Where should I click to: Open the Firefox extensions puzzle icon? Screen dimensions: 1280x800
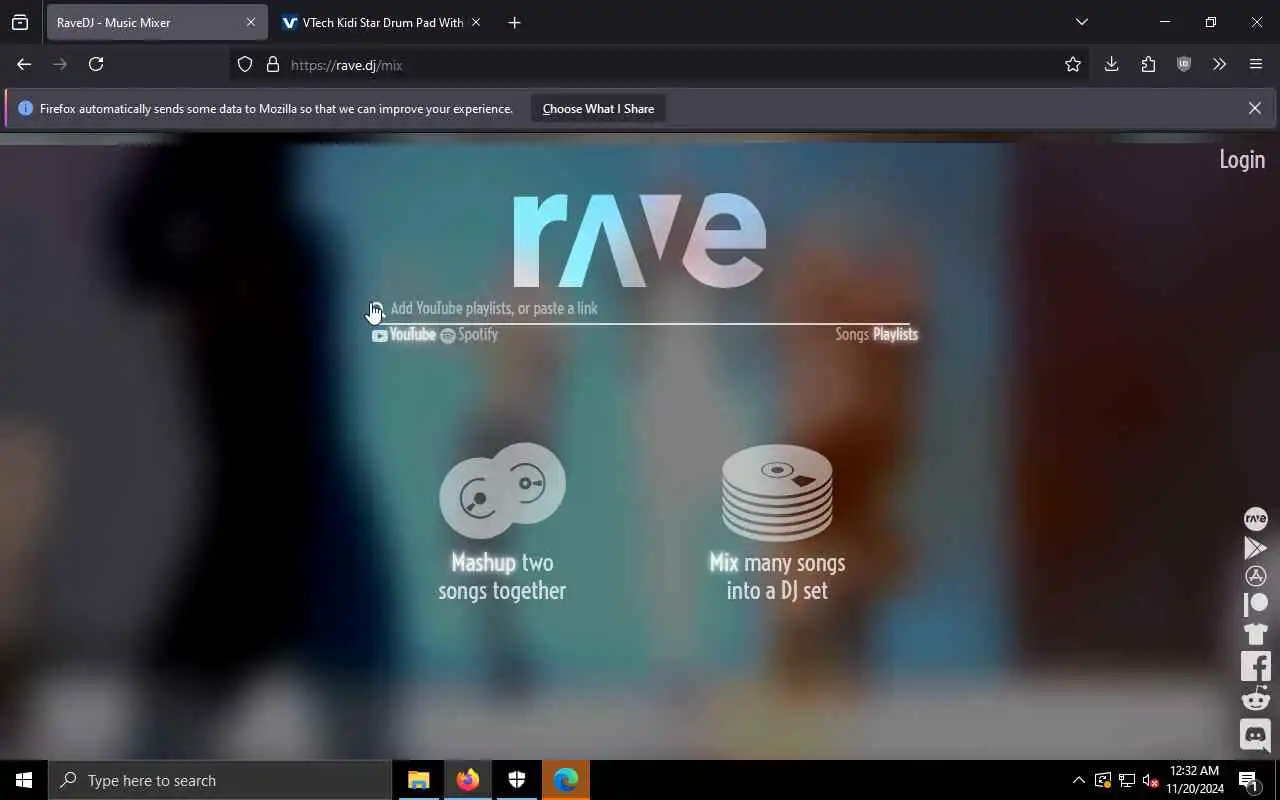pyautogui.click(x=1148, y=64)
